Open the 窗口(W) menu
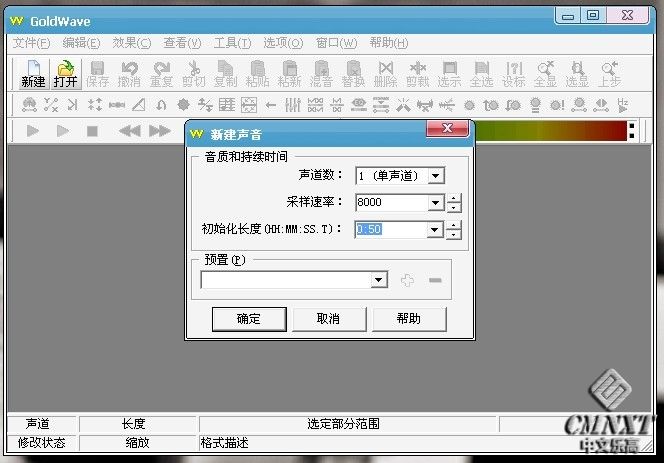Image resolution: width=664 pixels, height=463 pixels. click(337, 43)
